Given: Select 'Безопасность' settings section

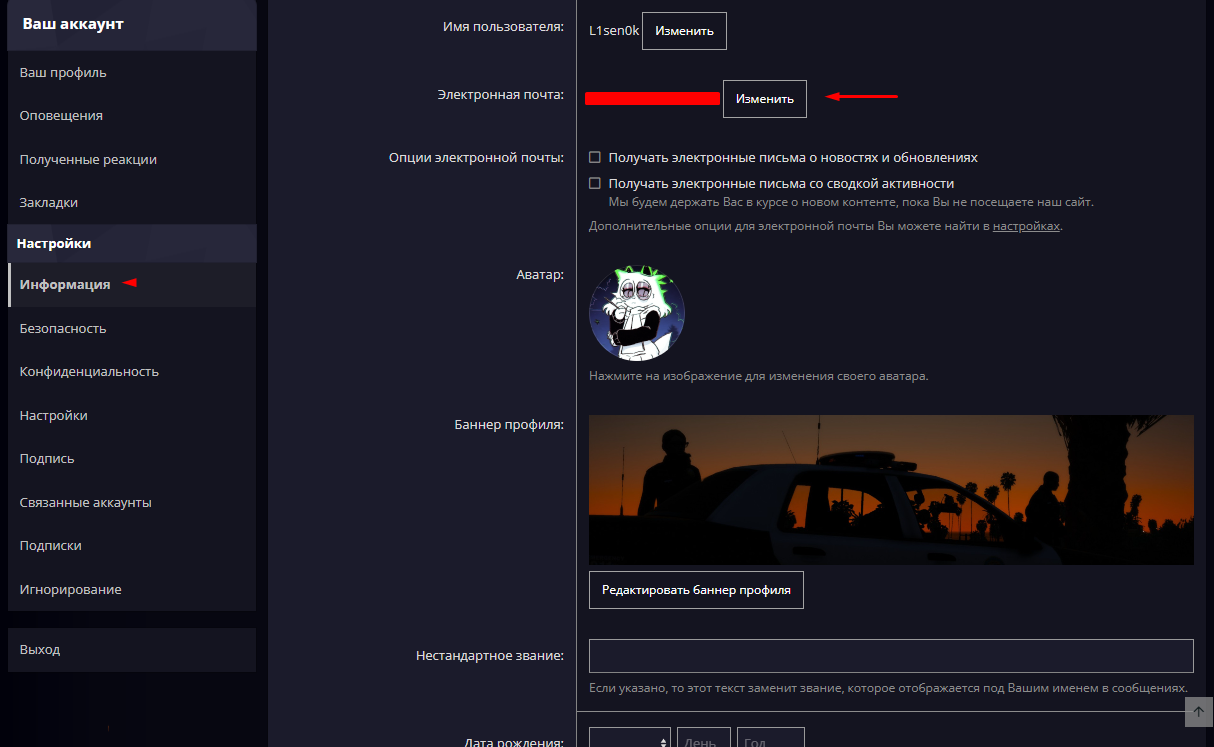Looking at the screenshot, I should click(63, 328).
